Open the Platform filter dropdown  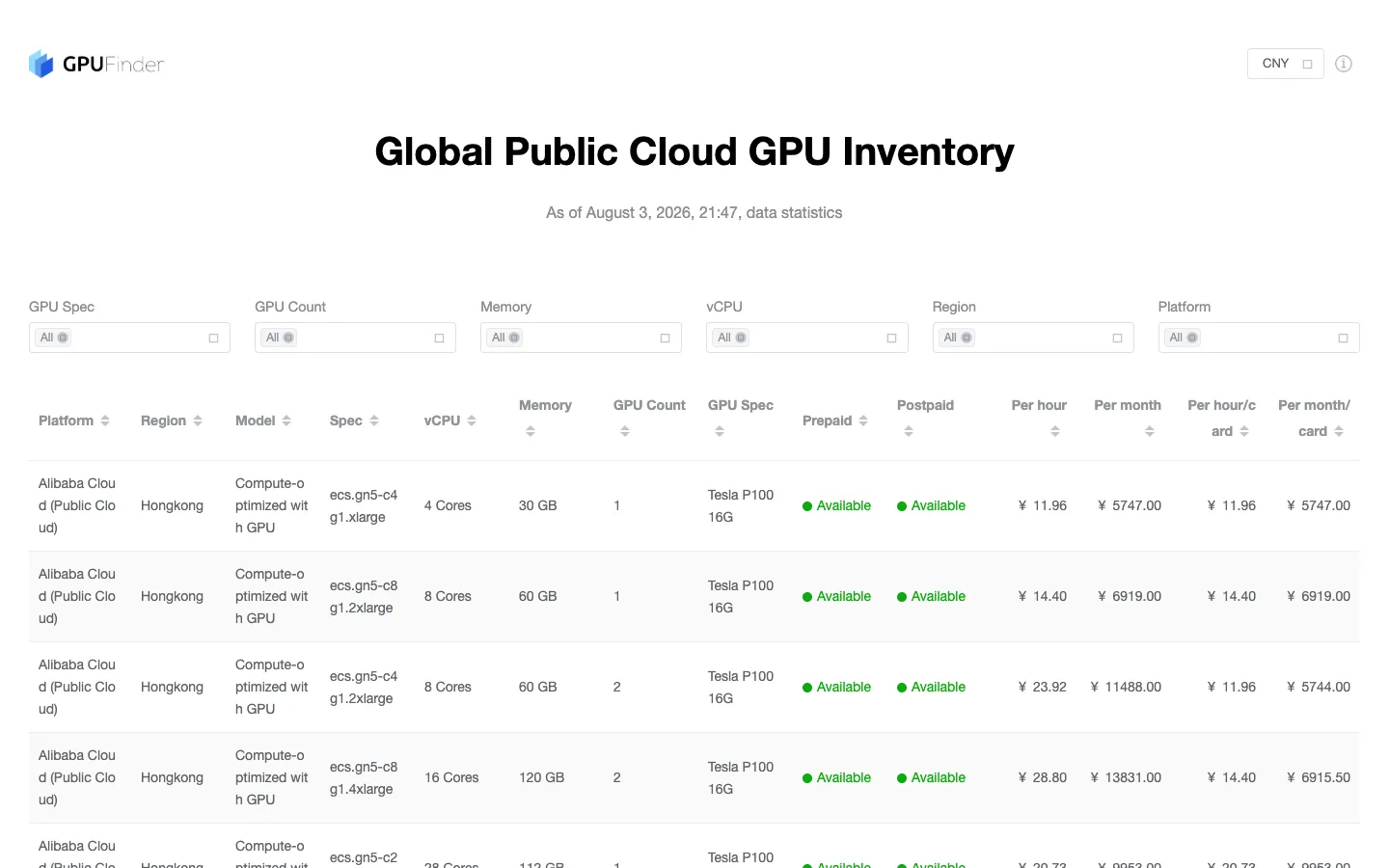(x=1259, y=338)
